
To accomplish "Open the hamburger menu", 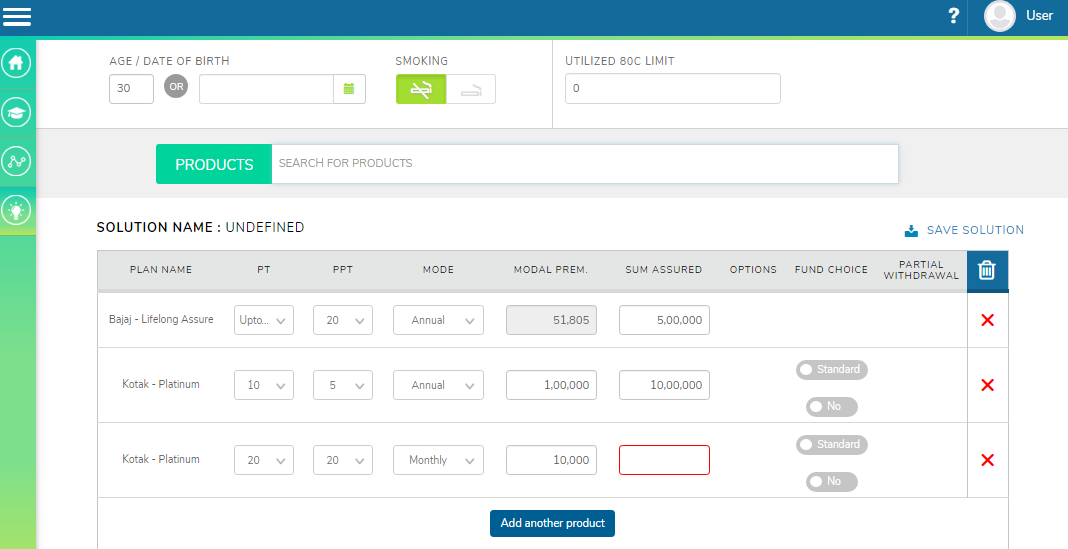I will (x=17, y=16).
